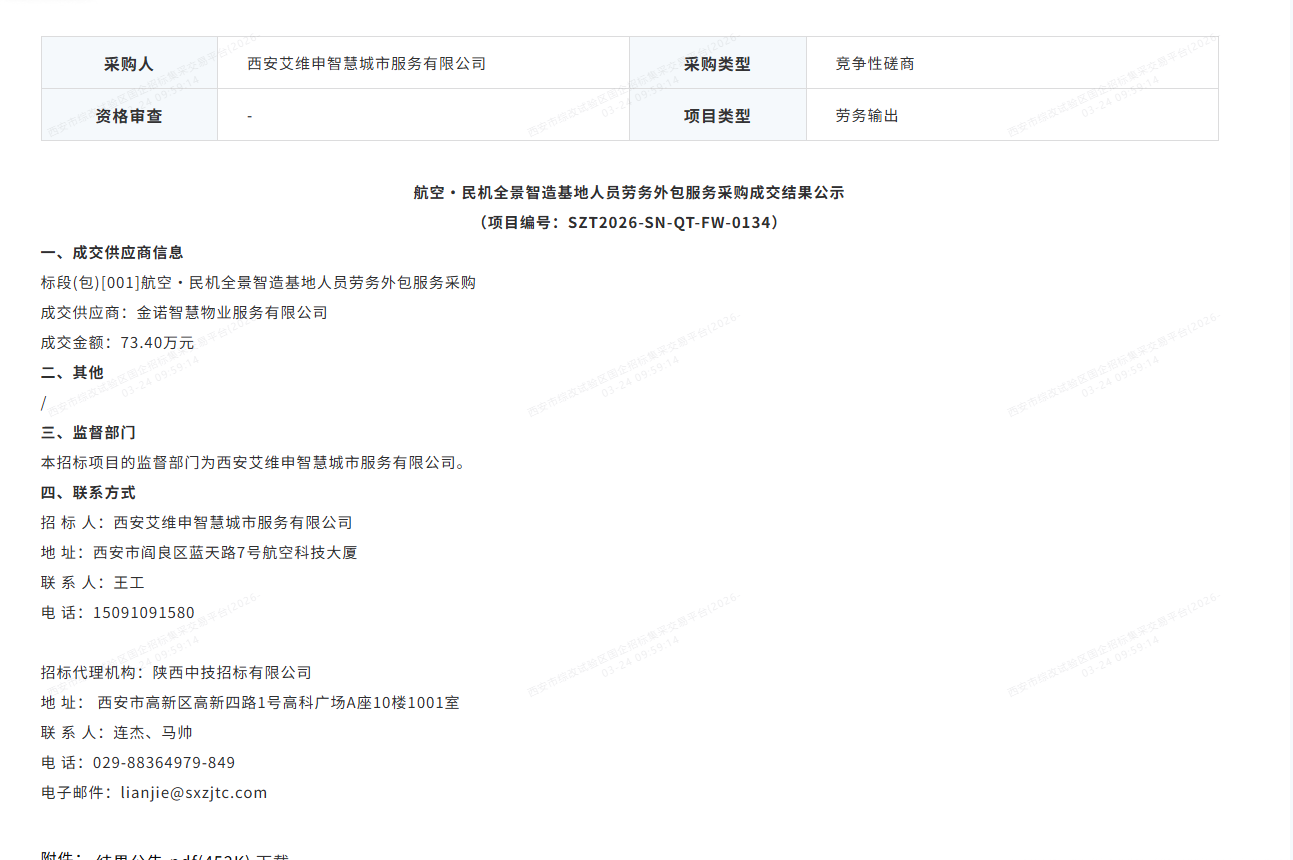Click agency name 陕西中技招标有限公司
Screen dimensions: 1293x860
(232, 673)
